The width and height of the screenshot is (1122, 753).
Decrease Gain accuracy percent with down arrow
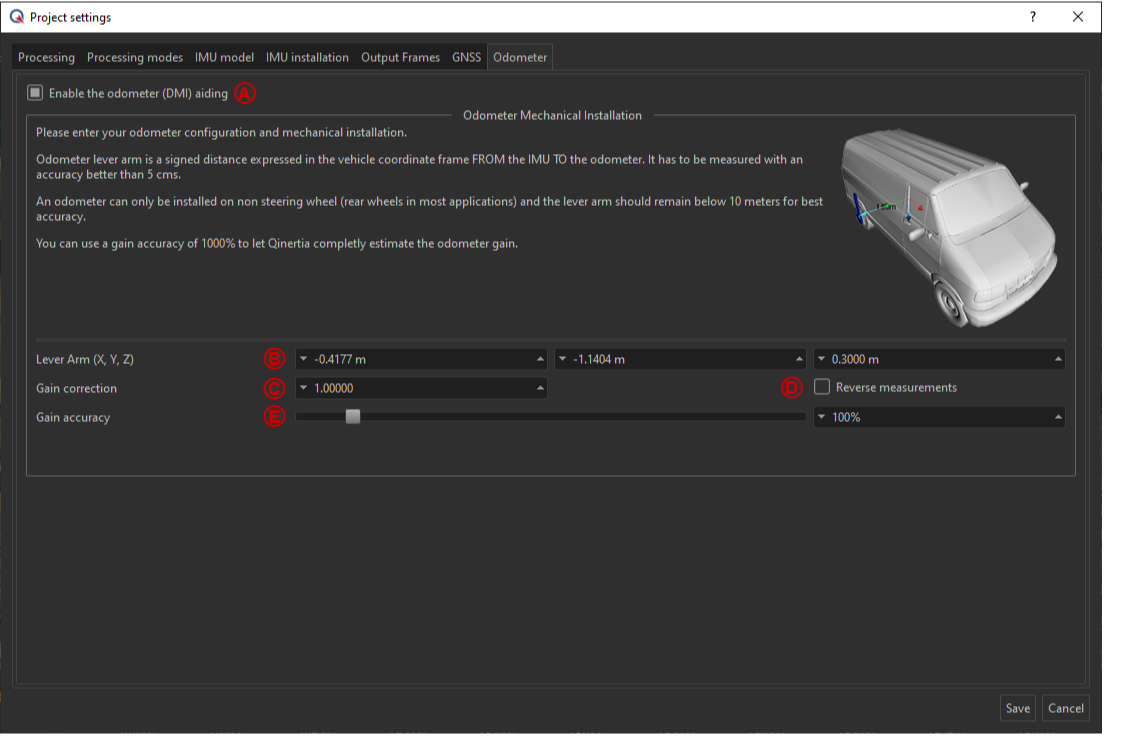tap(821, 417)
